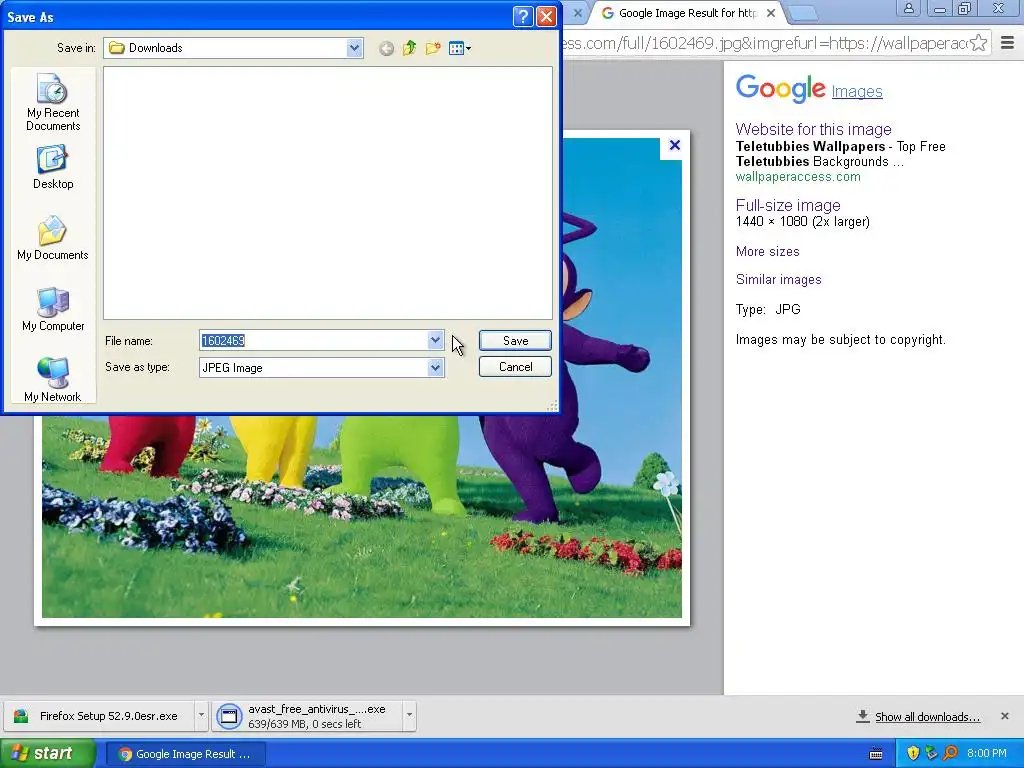The image size is (1024, 768).
Task: Open the View menu icon in Save As
Action: point(460,48)
